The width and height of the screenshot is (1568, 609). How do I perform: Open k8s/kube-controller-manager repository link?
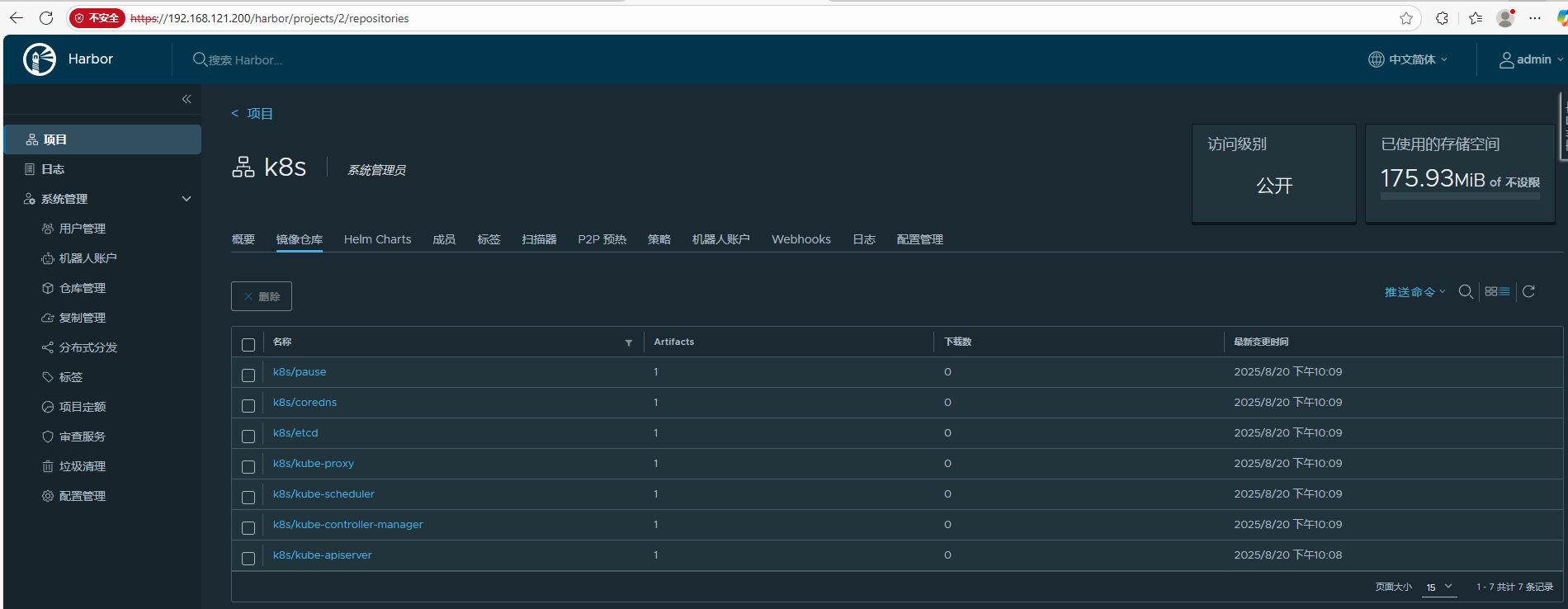point(347,525)
